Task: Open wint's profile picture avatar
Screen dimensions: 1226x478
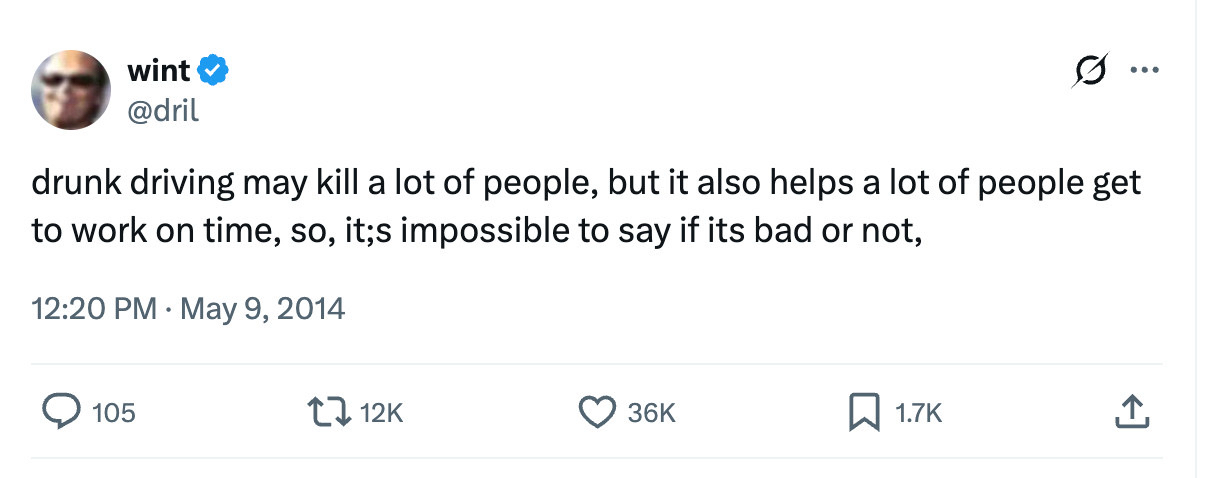Action: [70, 90]
